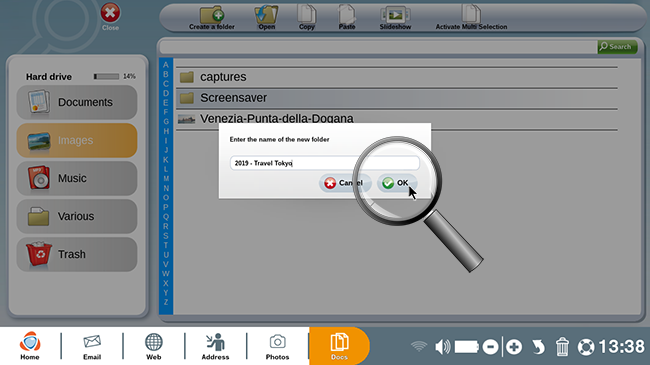
Task: Click the back arrow icon
Action: pyautogui.click(x=538, y=347)
